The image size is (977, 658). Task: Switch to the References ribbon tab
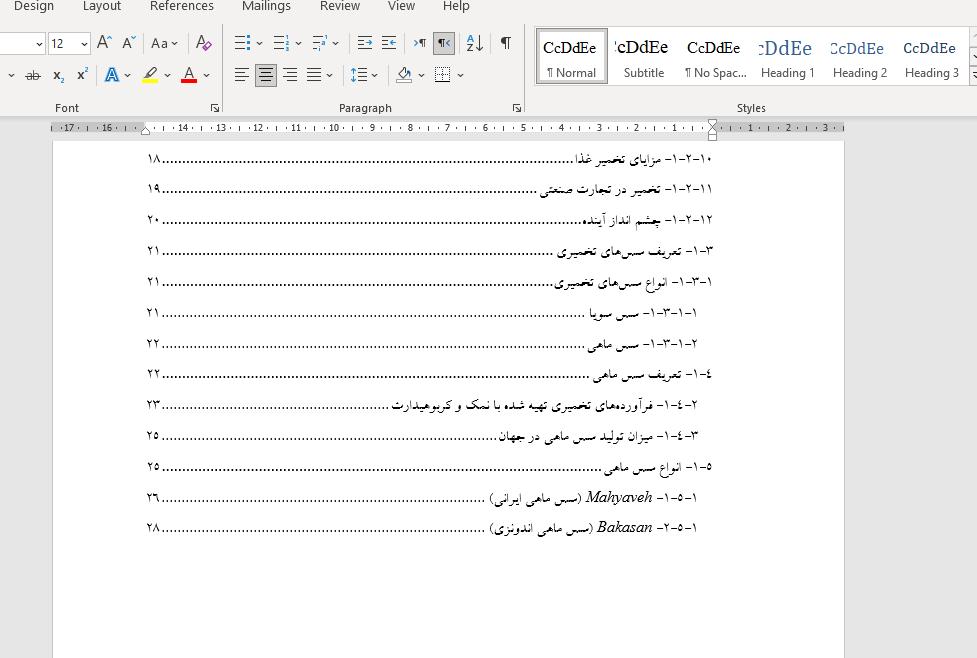(x=181, y=6)
